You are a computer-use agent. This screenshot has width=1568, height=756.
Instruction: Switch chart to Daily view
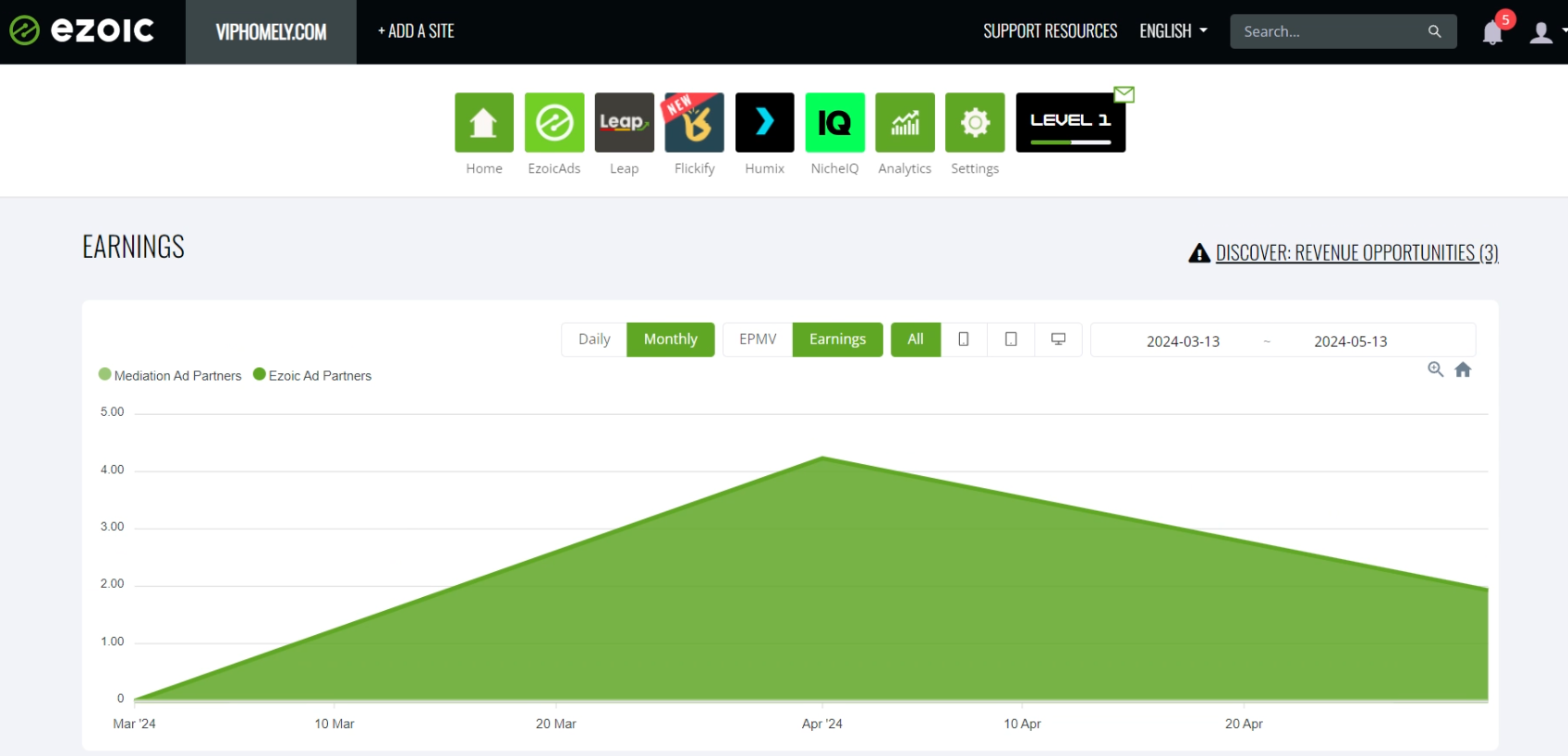click(x=594, y=339)
